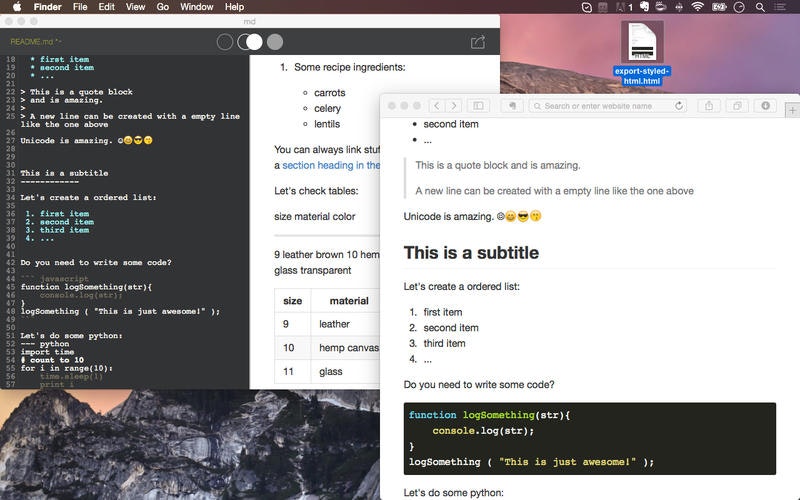Image resolution: width=800 pixels, height=500 pixels.
Task: Show all tabs in Safari
Action: click(737, 106)
